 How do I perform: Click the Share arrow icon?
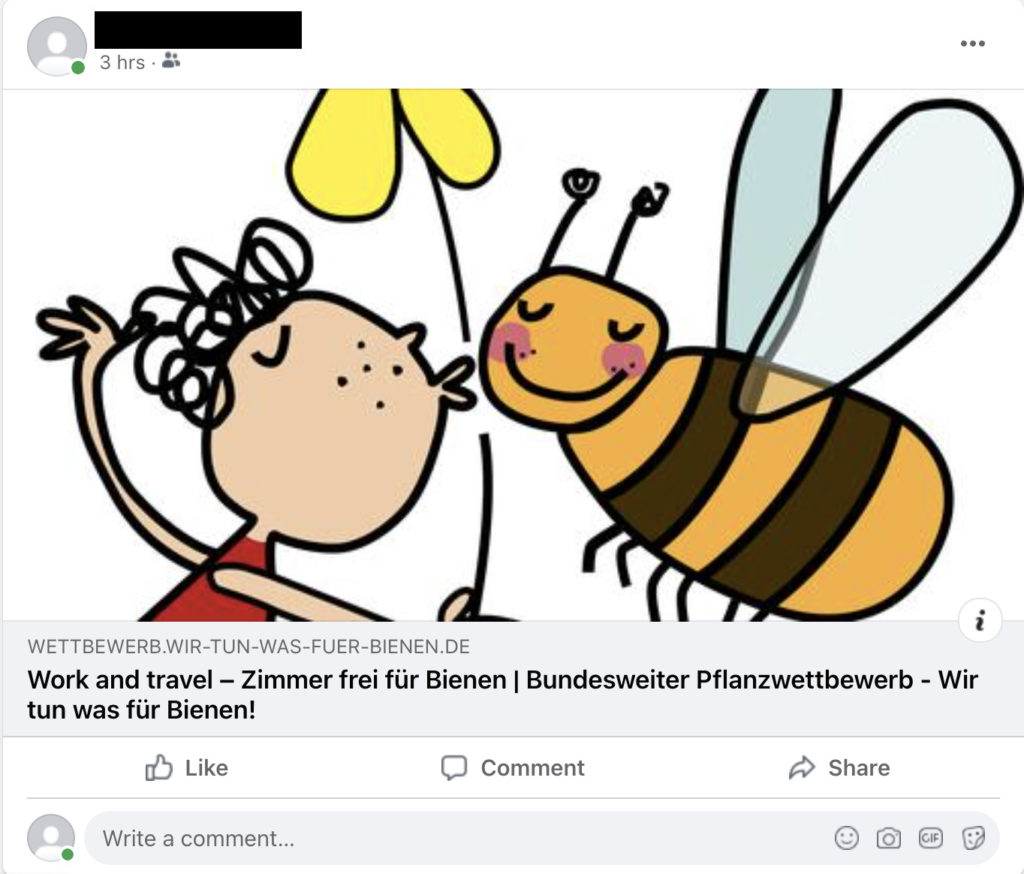point(802,768)
